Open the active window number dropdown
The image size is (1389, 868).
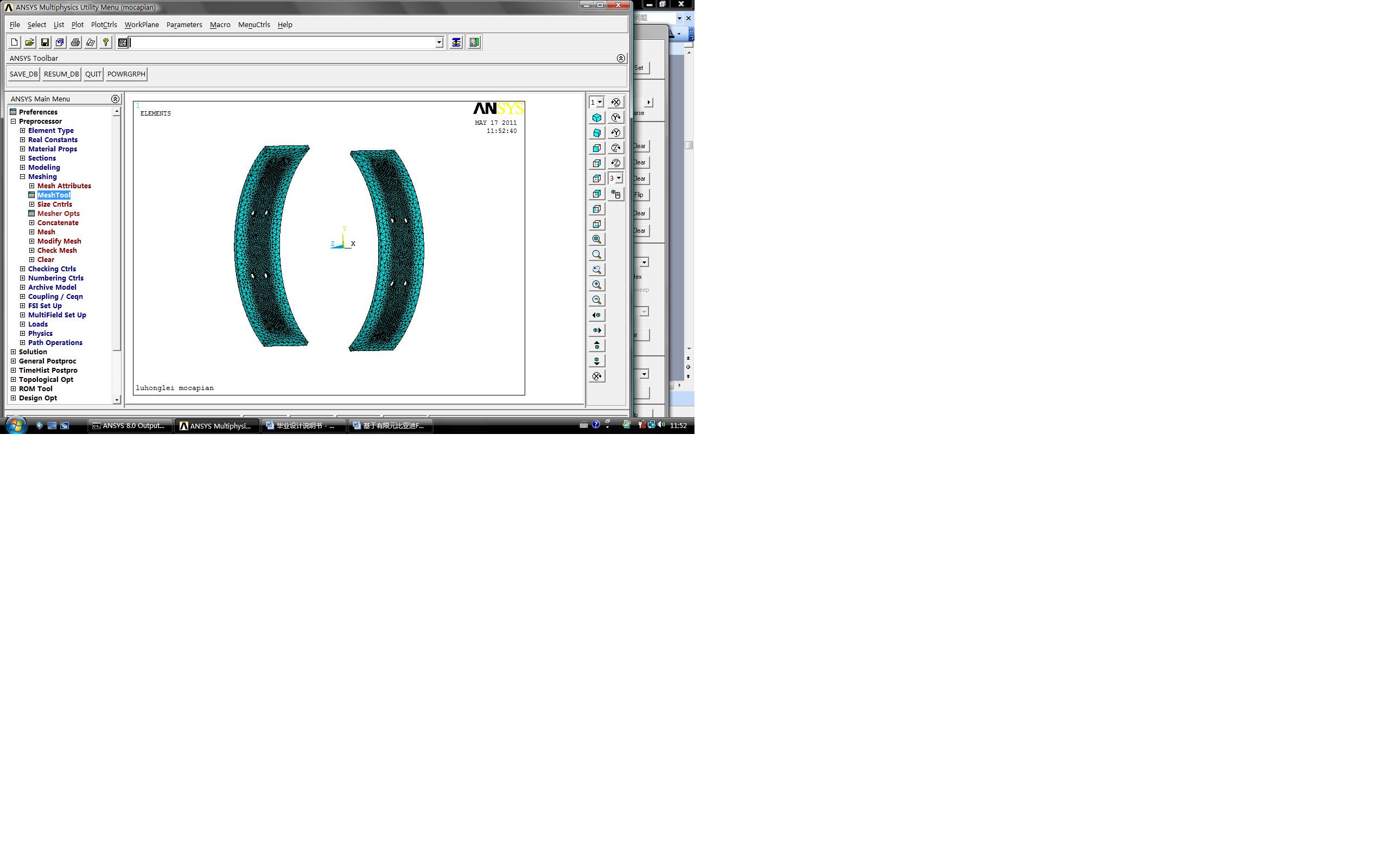600,102
